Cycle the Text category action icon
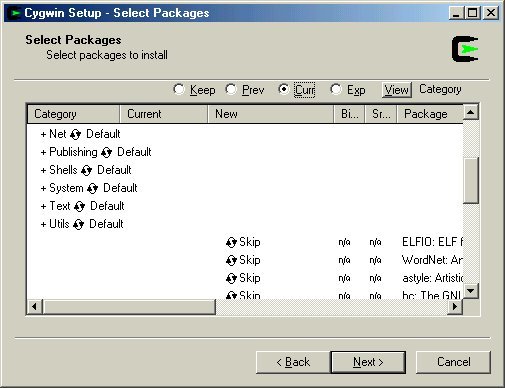This screenshot has width=505, height=388. tap(80, 206)
